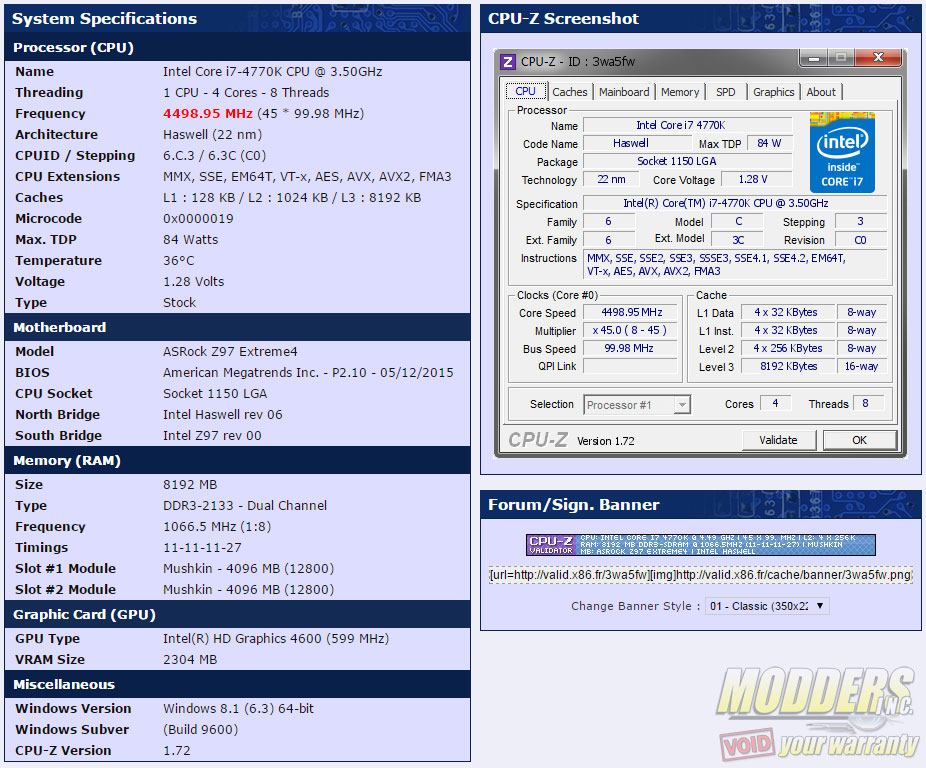The image size is (926, 768).
Task: Click the Technology 22 nm field
Action: click(611, 180)
